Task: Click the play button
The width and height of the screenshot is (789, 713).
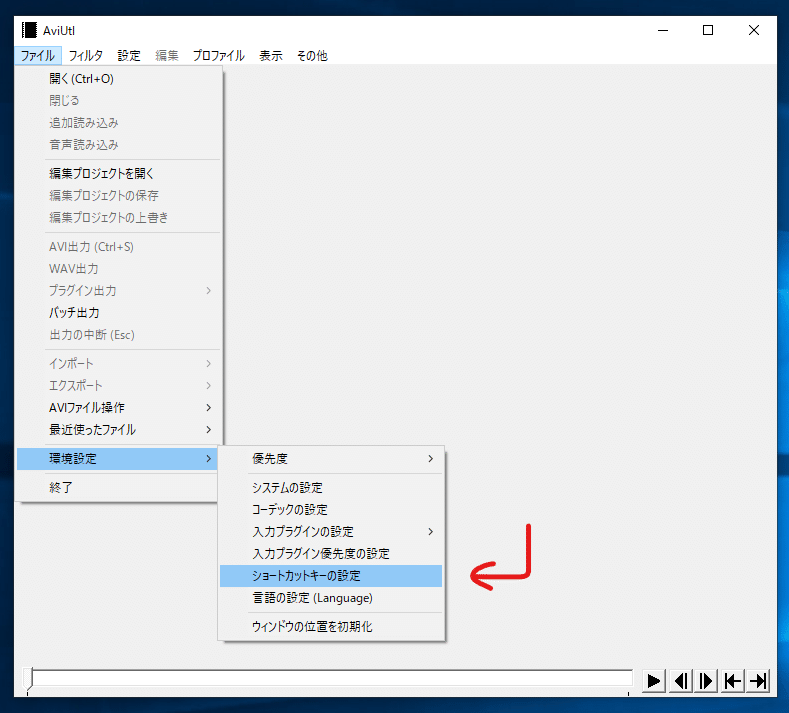Action: 654,681
